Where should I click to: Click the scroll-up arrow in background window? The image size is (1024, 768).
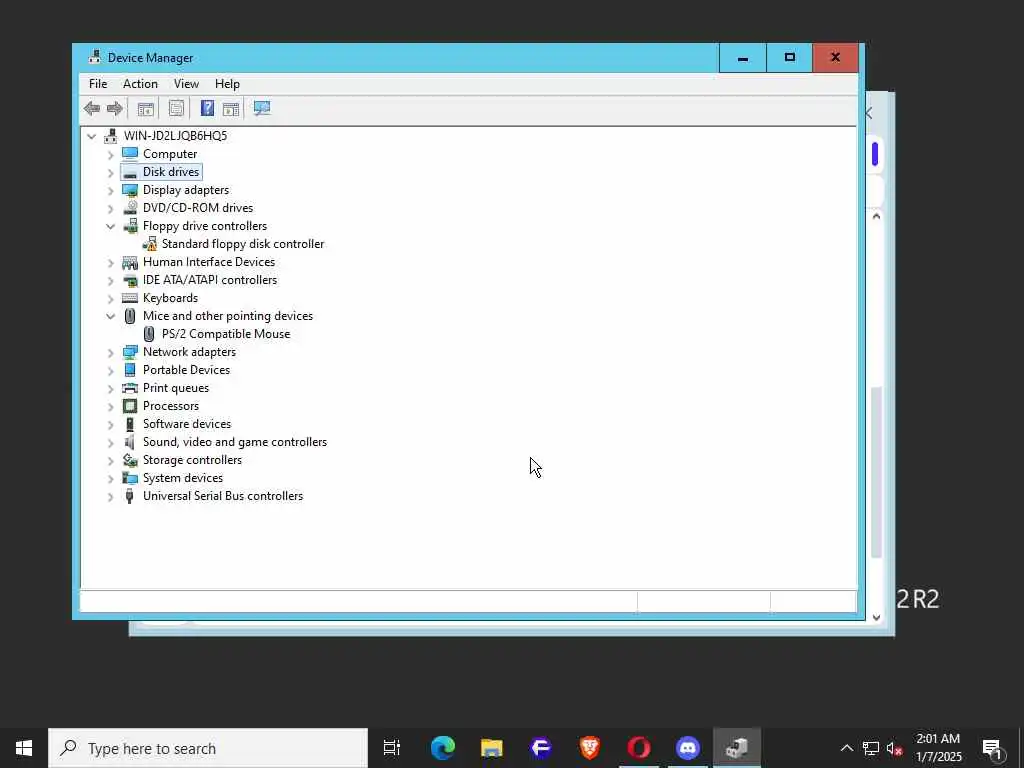(876, 216)
